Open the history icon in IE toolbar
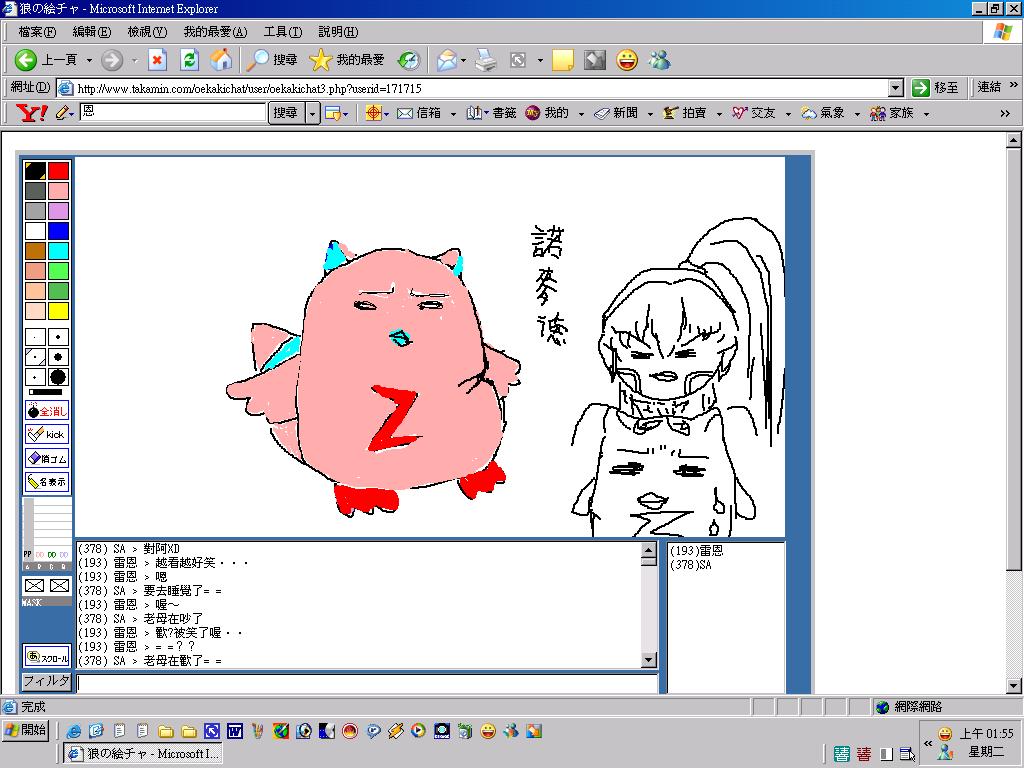This screenshot has width=1024, height=768. click(x=408, y=60)
